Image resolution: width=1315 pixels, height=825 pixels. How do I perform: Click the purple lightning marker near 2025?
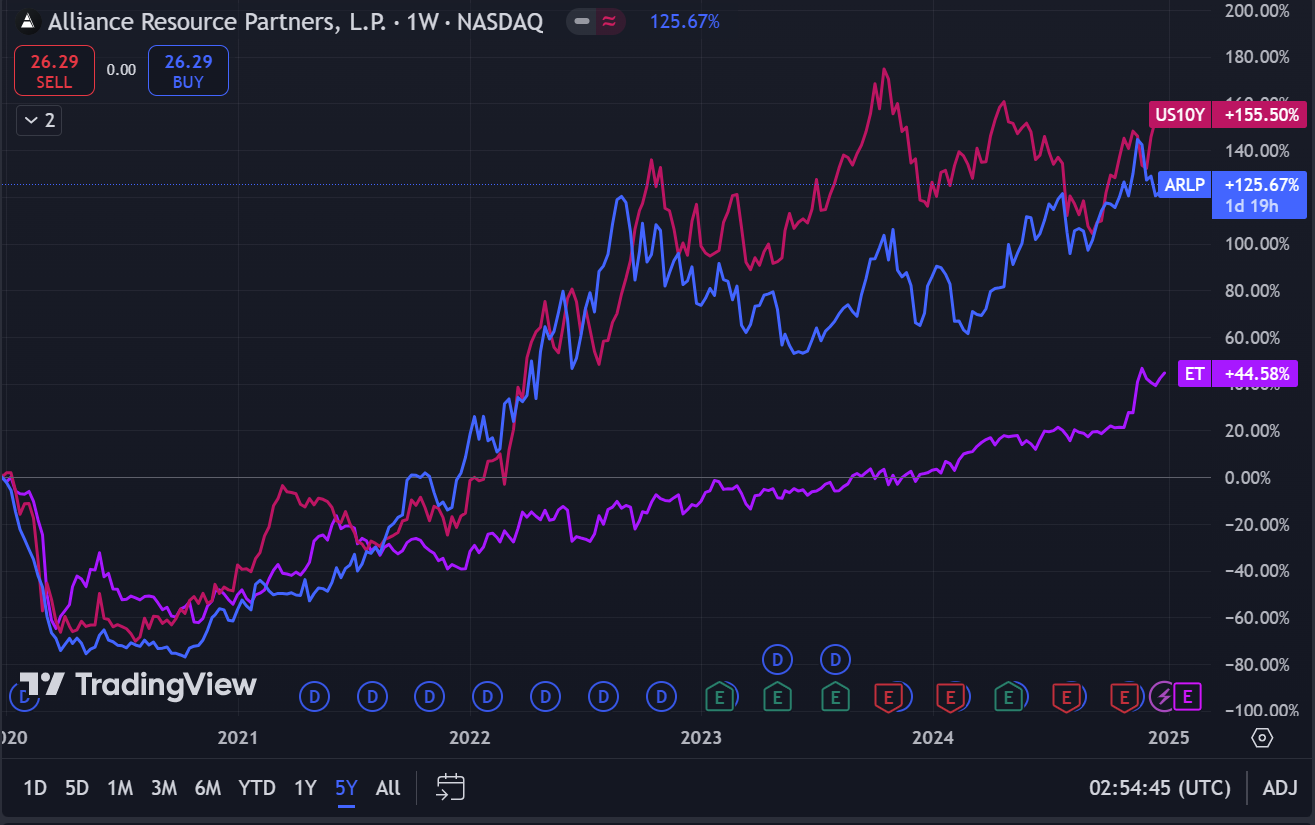click(x=1164, y=696)
